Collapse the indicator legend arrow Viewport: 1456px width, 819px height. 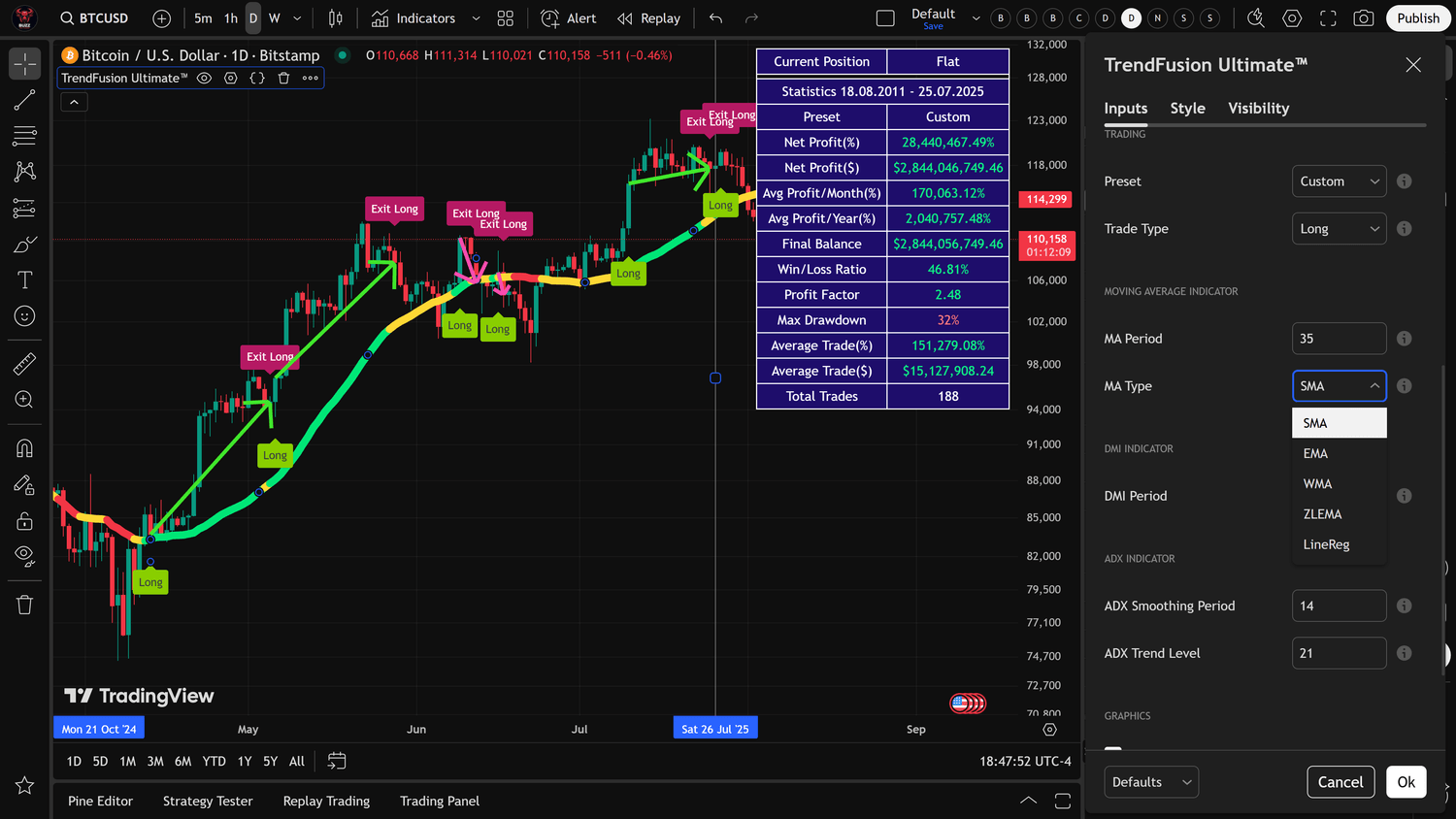tap(74, 101)
